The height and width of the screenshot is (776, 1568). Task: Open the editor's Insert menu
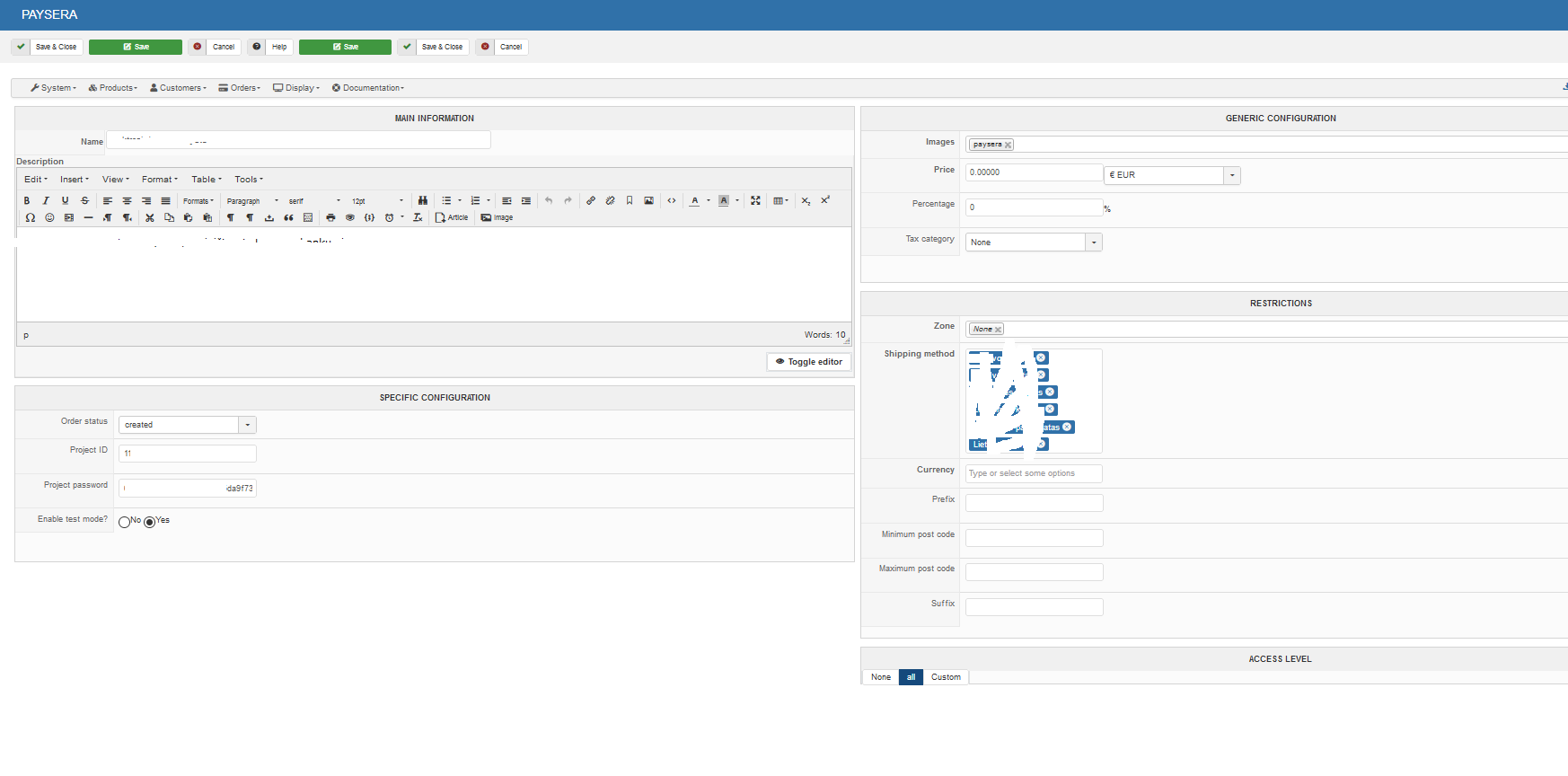tap(75, 180)
